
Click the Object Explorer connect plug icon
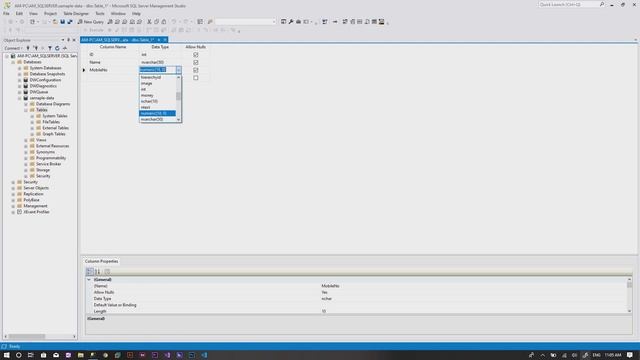click(x=28, y=48)
